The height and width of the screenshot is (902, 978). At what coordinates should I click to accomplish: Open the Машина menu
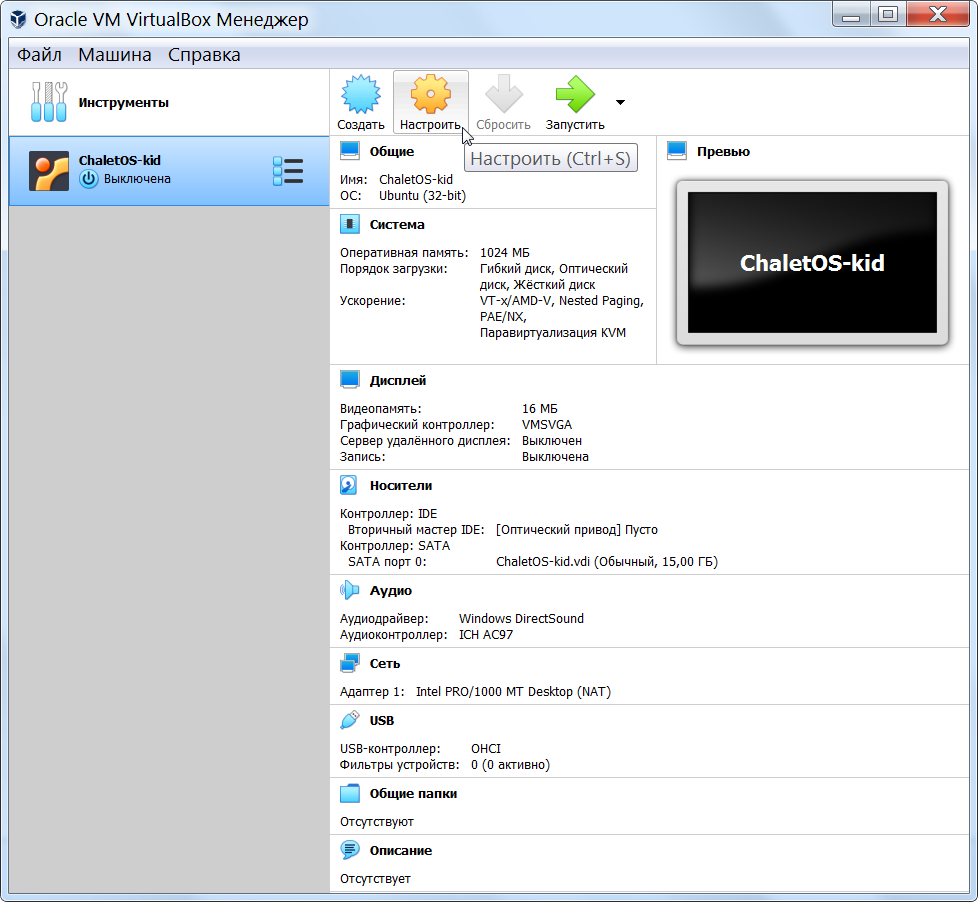tap(115, 55)
